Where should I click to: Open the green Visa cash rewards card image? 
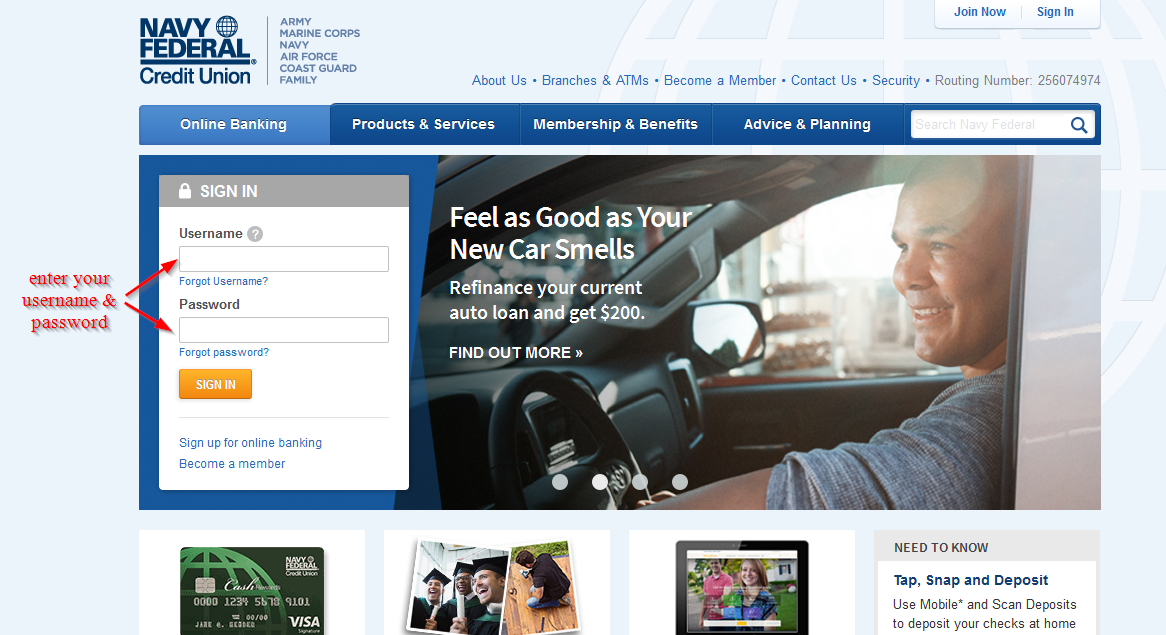pos(252,591)
